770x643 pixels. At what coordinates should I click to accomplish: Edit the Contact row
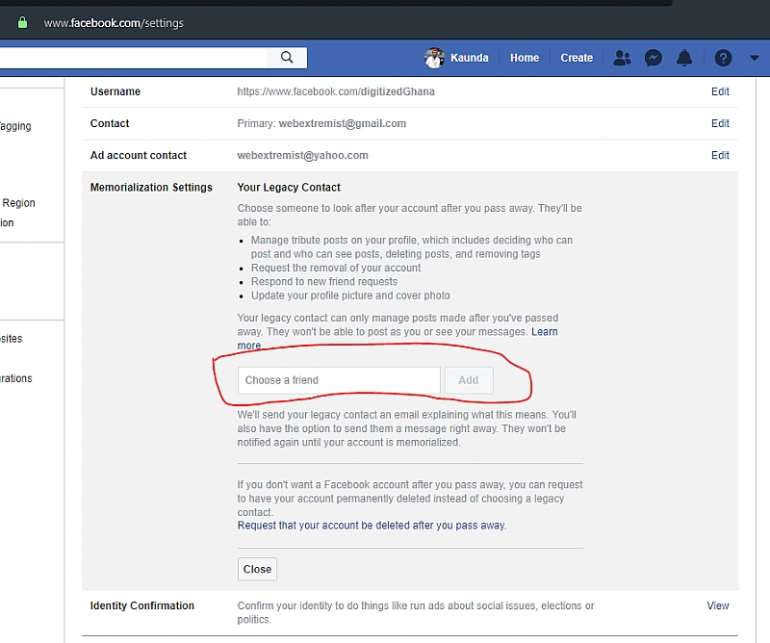(720, 123)
